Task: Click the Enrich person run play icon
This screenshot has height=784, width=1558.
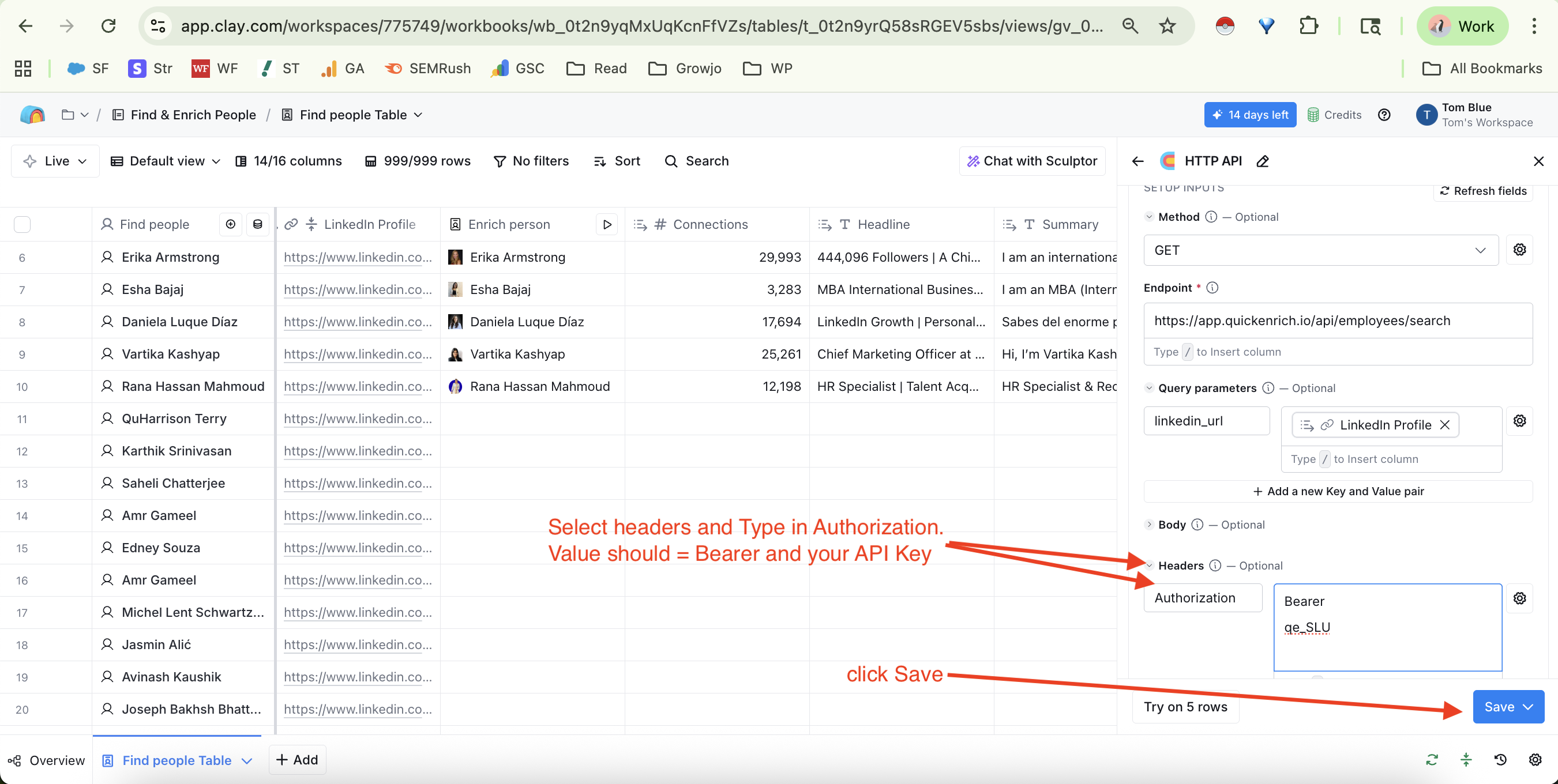Action: coord(607,224)
